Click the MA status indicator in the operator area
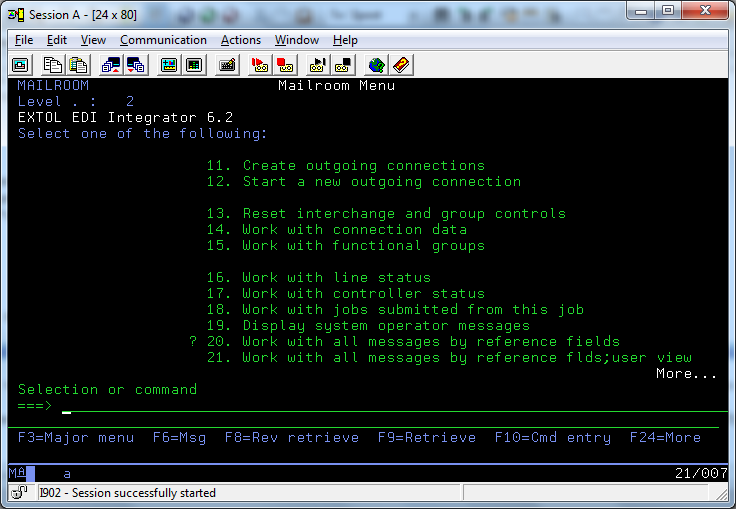Image resolution: width=736 pixels, height=509 pixels. (x=17, y=472)
